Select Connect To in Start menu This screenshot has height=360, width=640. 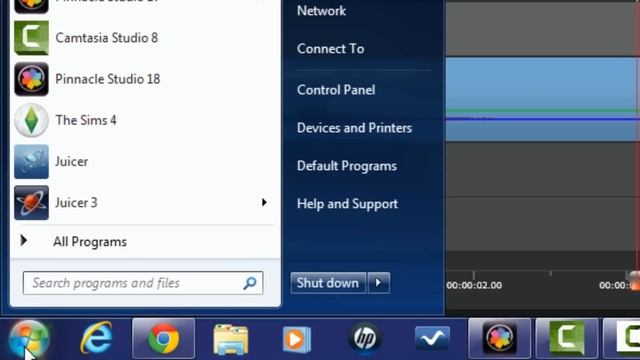click(x=331, y=49)
